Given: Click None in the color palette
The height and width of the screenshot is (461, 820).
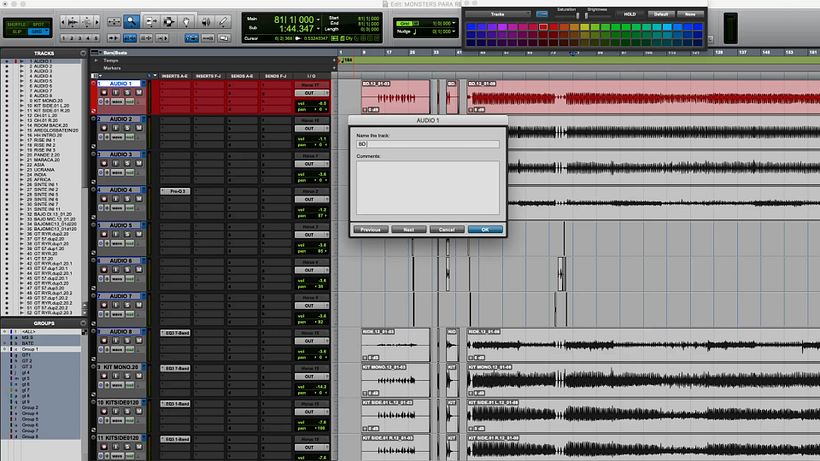Looking at the screenshot, I should (690, 14).
